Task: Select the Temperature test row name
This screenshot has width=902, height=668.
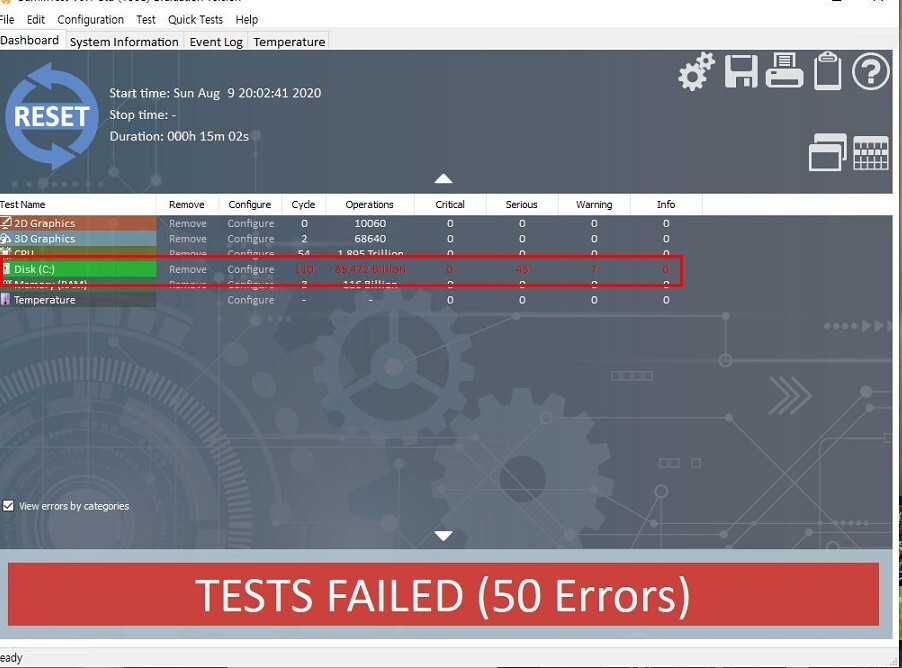Action: [45, 300]
